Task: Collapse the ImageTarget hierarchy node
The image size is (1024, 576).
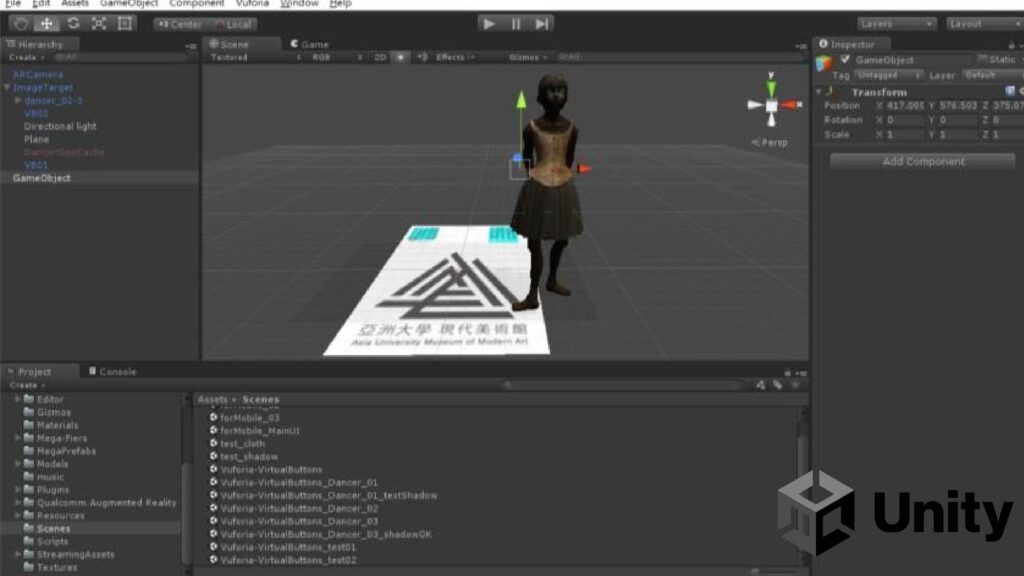Action: tap(7, 88)
